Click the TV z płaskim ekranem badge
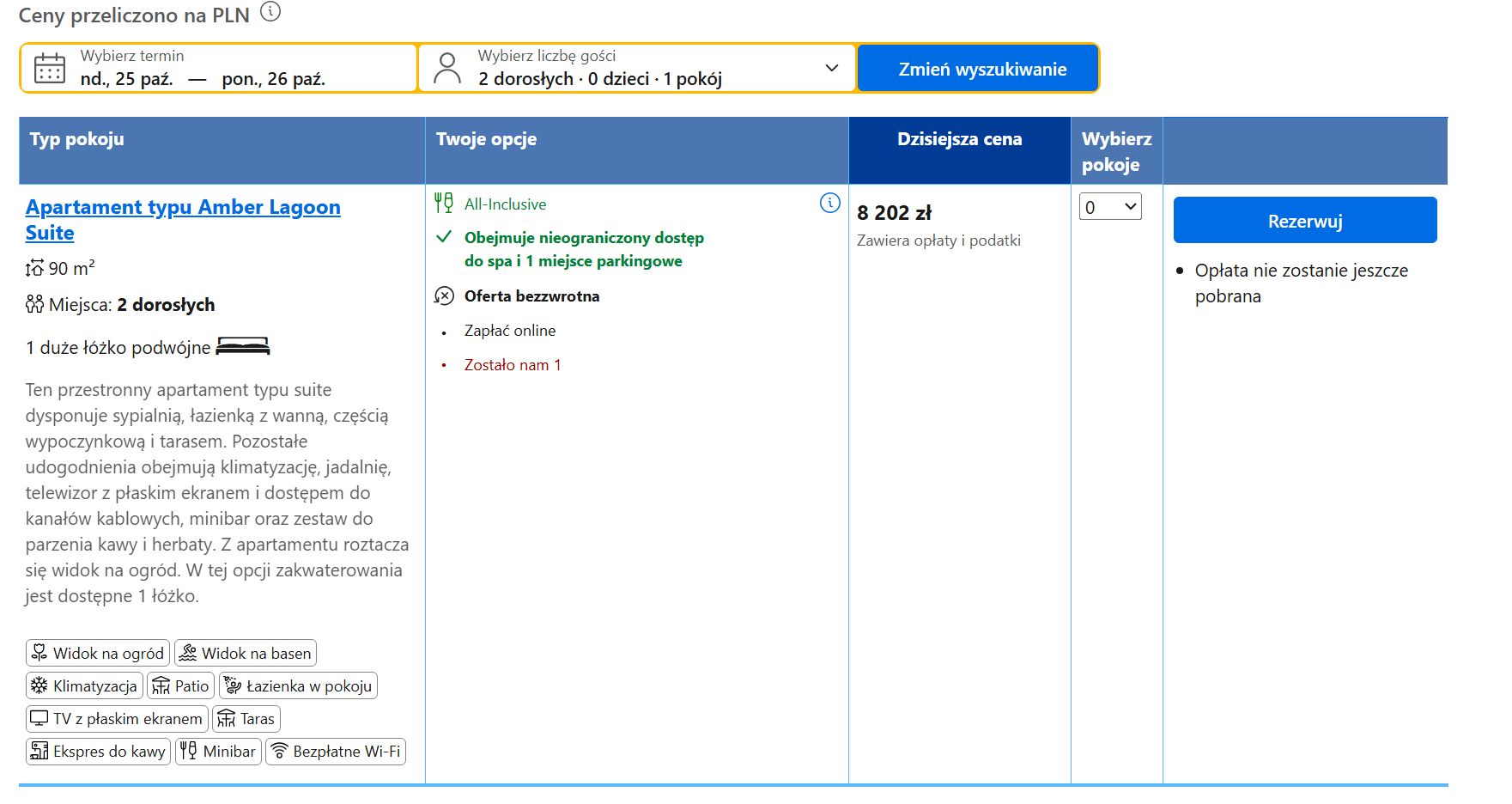 (117, 718)
